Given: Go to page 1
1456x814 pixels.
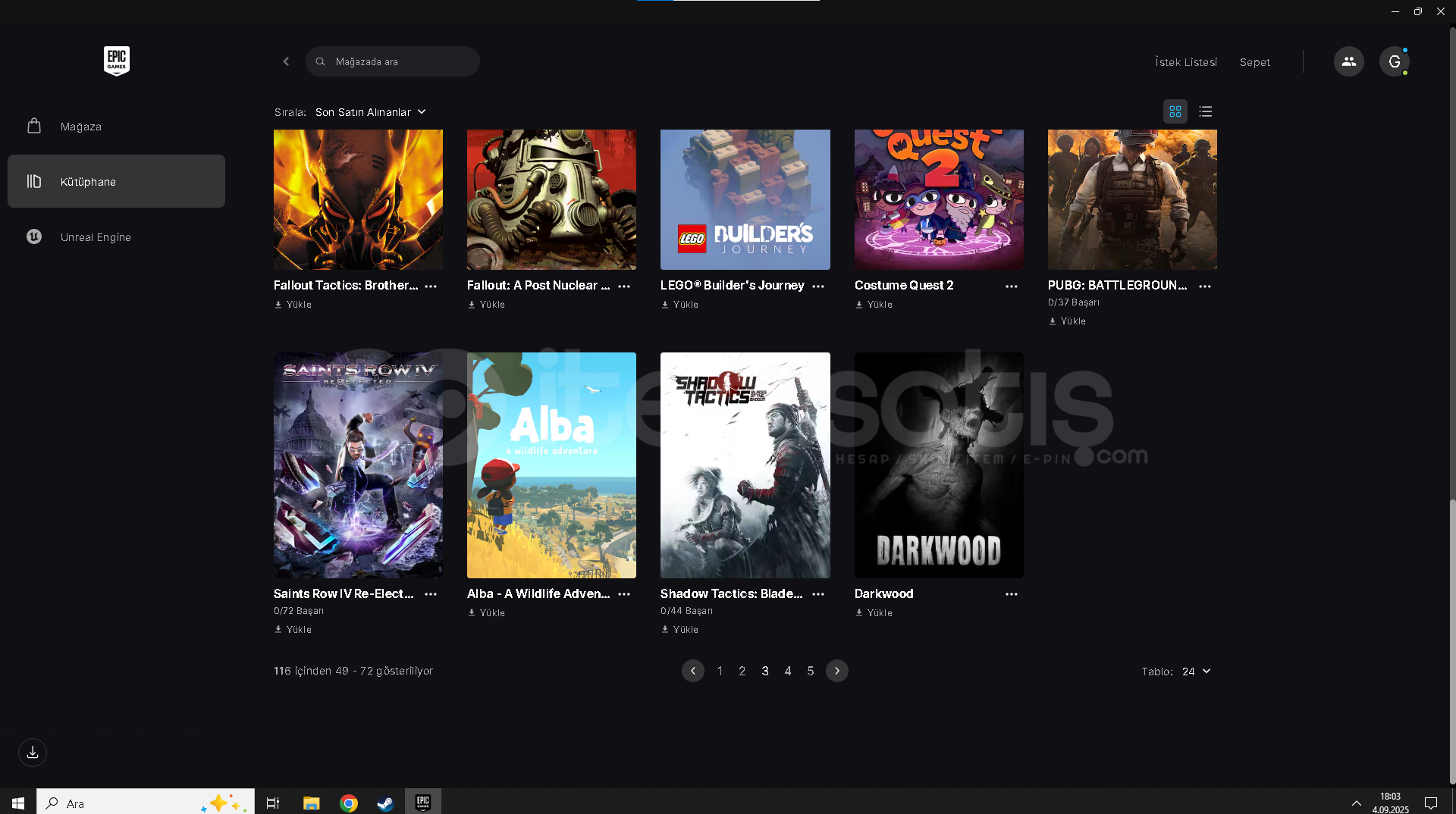Looking at the screenshot, I should [x=720, y=671].
